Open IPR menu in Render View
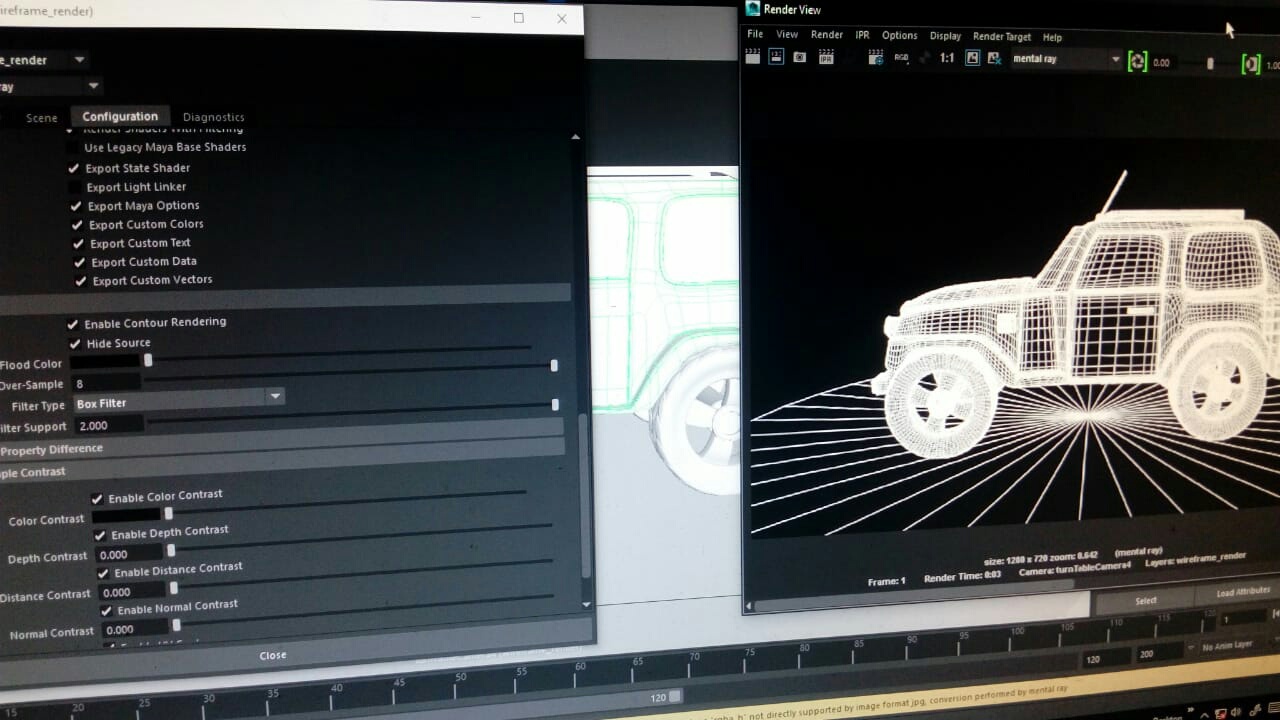1280x720 pixels. coord(862,35)
